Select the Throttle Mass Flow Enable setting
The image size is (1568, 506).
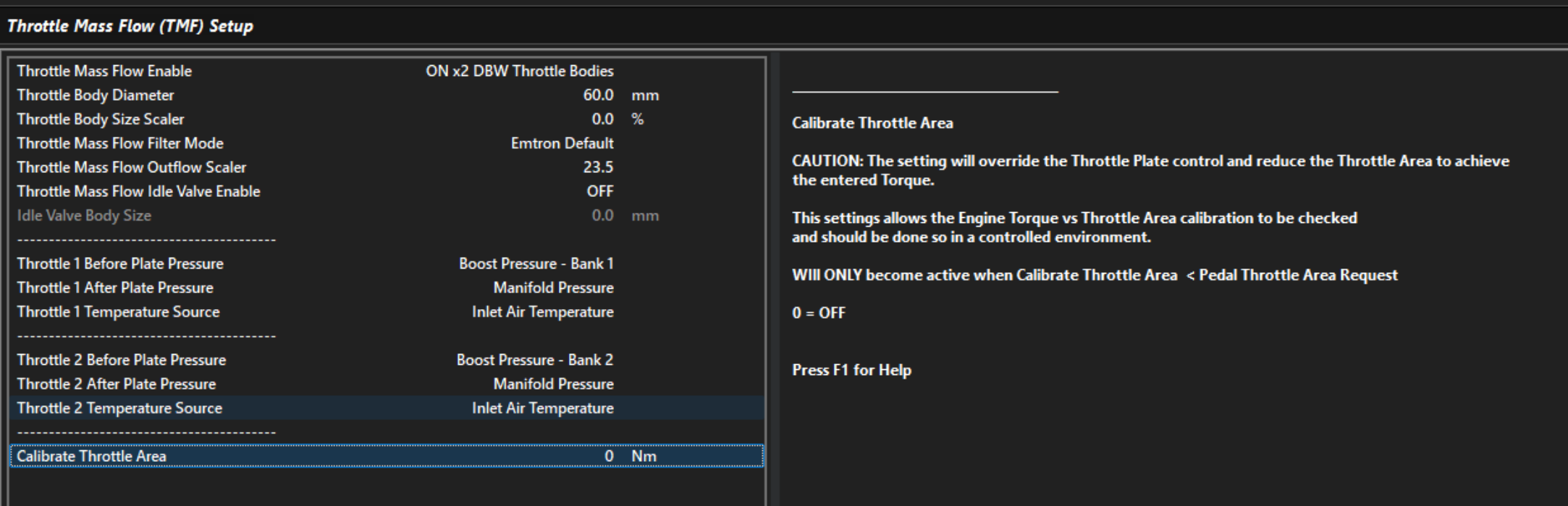(387, 71)
